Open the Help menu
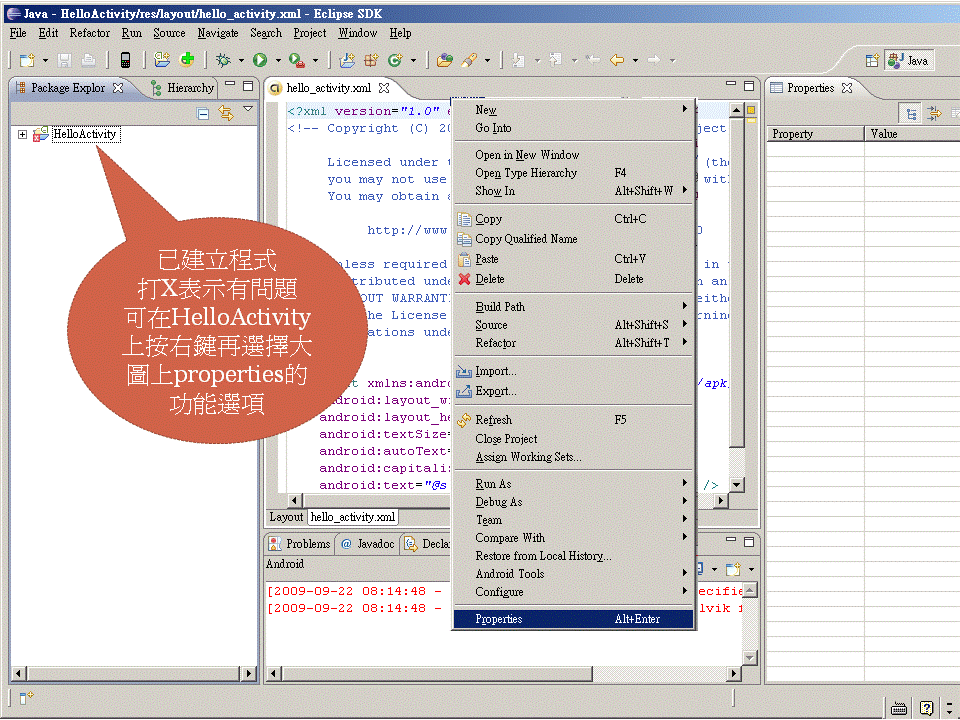Screen dimensions: 960x720 [x=400, y=33]
